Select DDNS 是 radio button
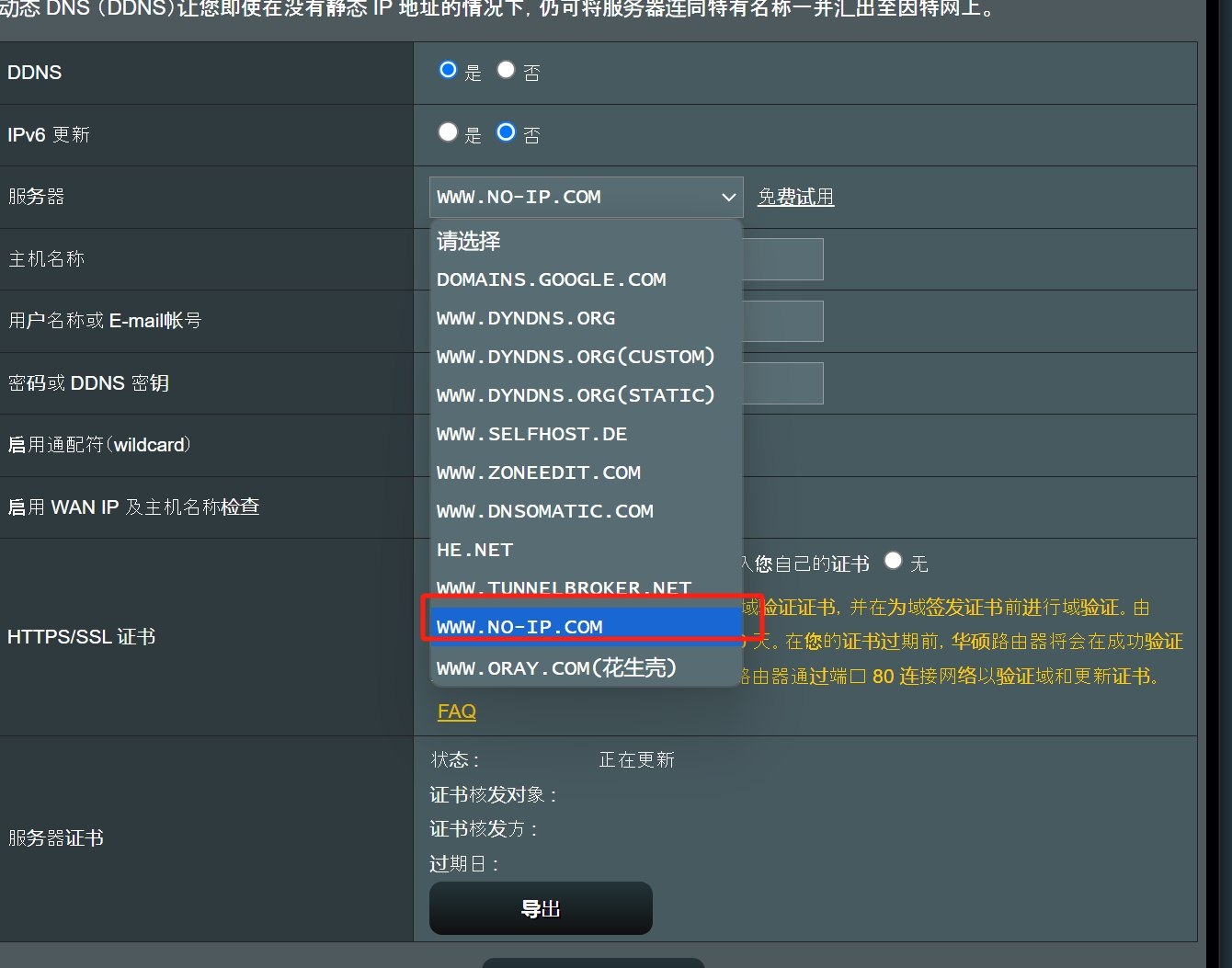 [x=448, y=70]
